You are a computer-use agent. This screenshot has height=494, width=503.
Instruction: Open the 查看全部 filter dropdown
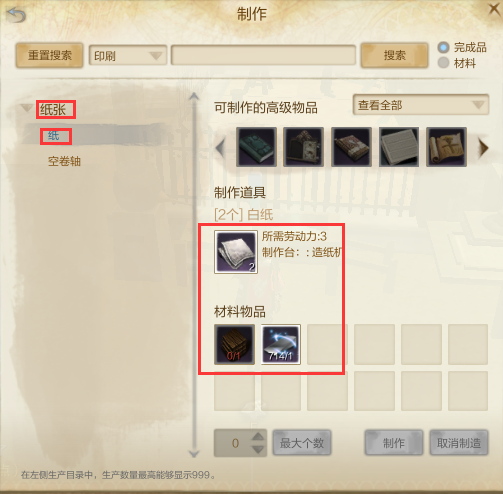421,105
